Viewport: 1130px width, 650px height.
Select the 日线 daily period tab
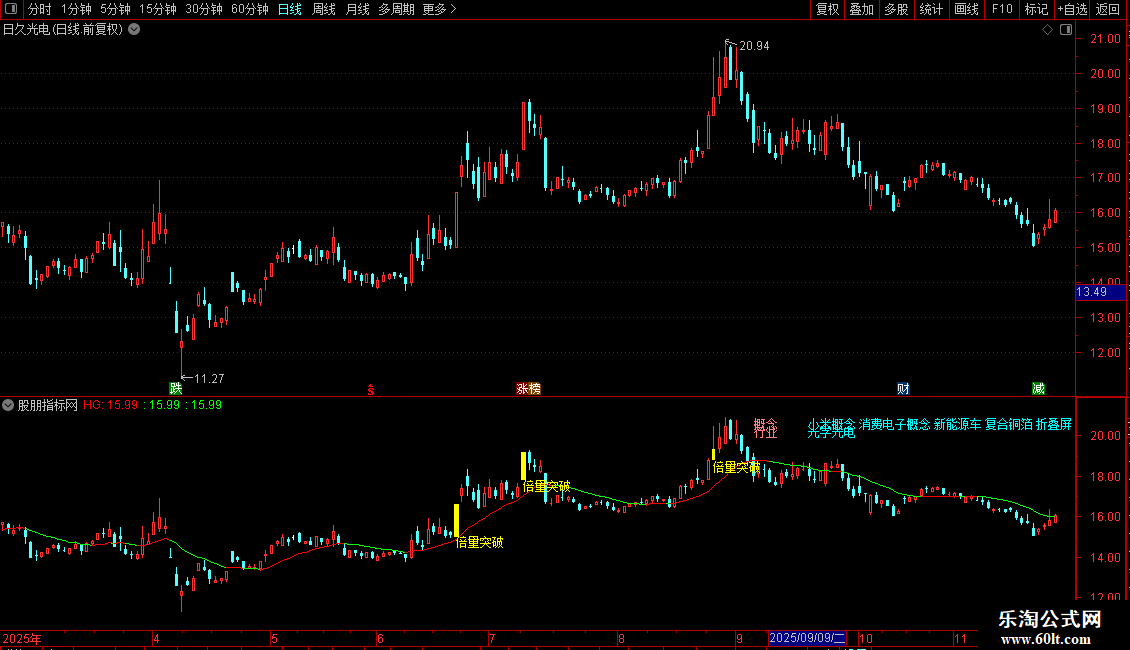click(x=290, y=9)
